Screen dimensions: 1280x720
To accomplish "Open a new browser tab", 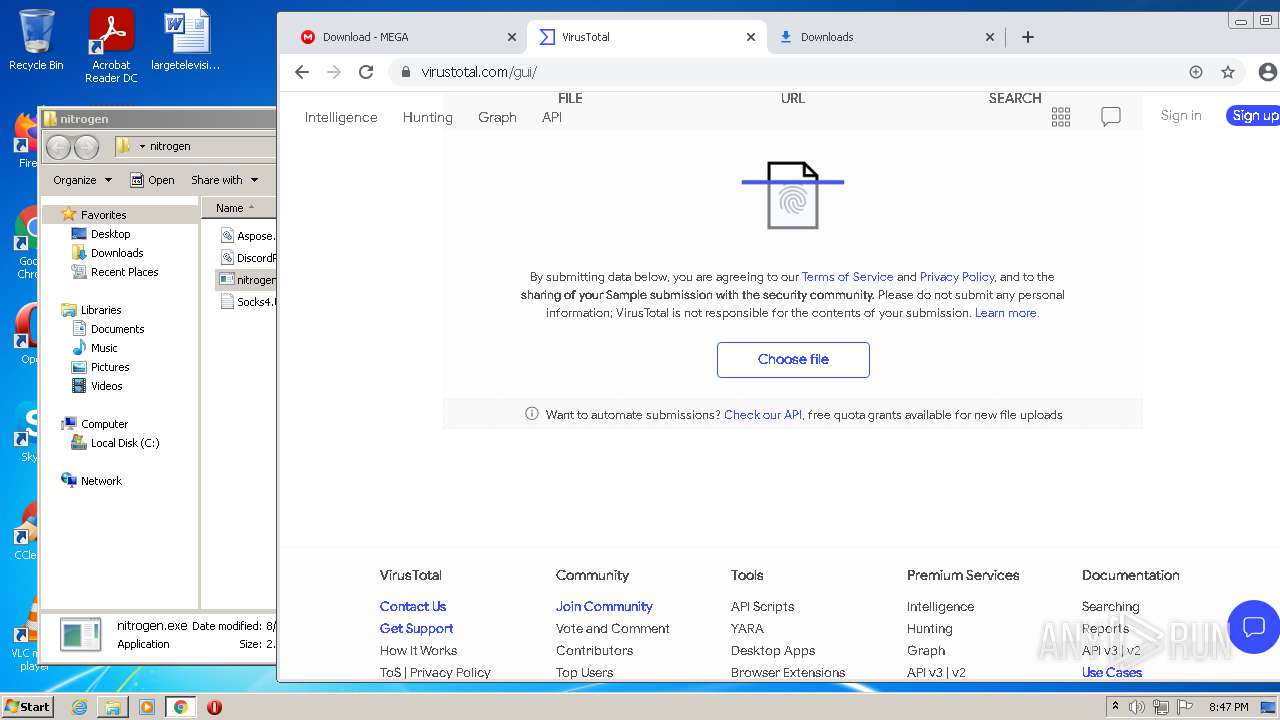I will tap(1028, 37).
